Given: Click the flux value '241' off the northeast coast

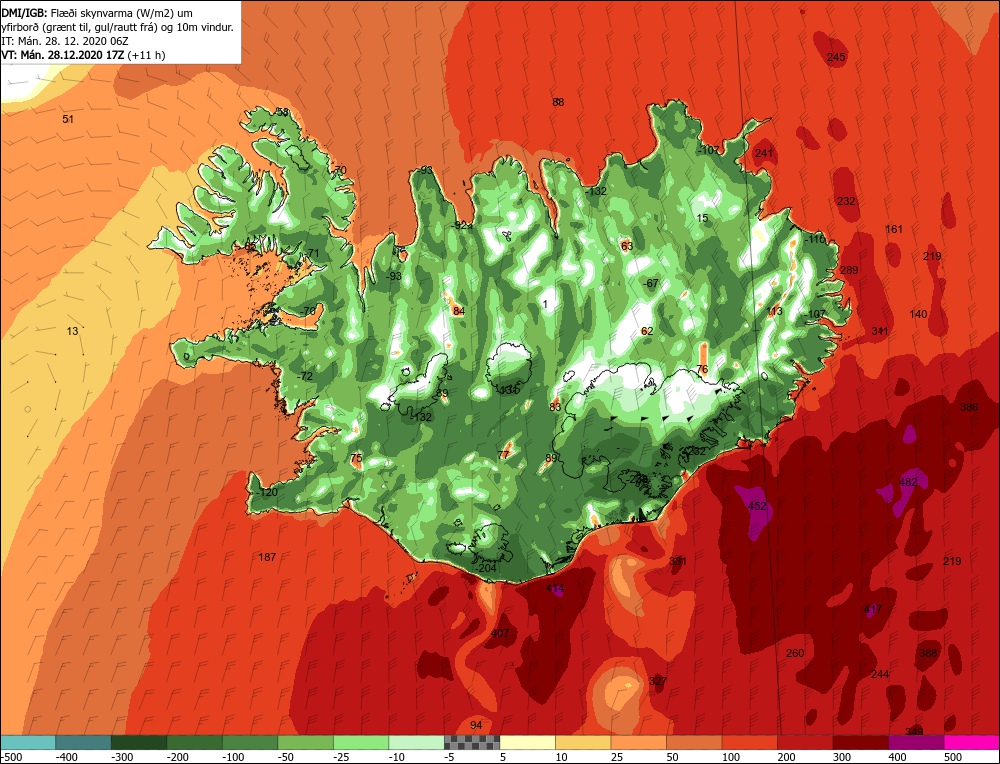Looking at the screenshot, I should coord(764,152).
